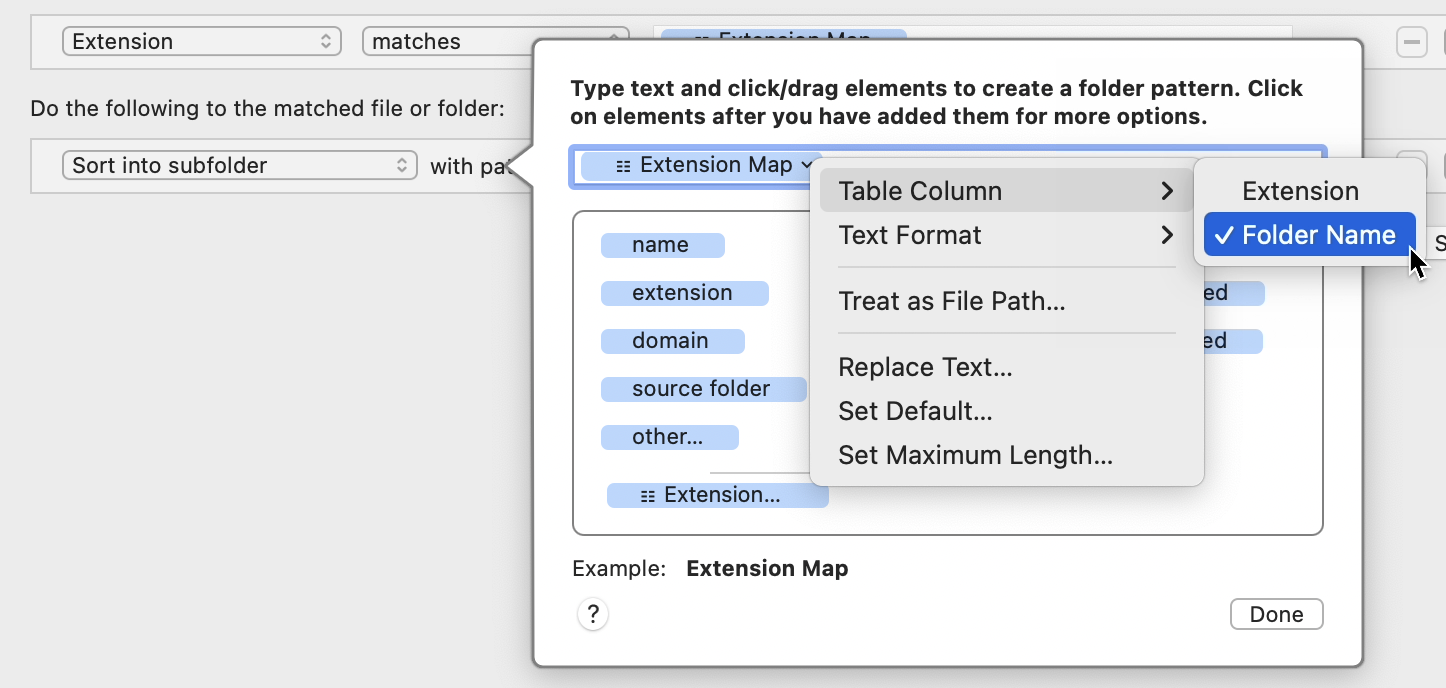
Task: Choose 'Replace Text...' from the menu
Action: 925,367
